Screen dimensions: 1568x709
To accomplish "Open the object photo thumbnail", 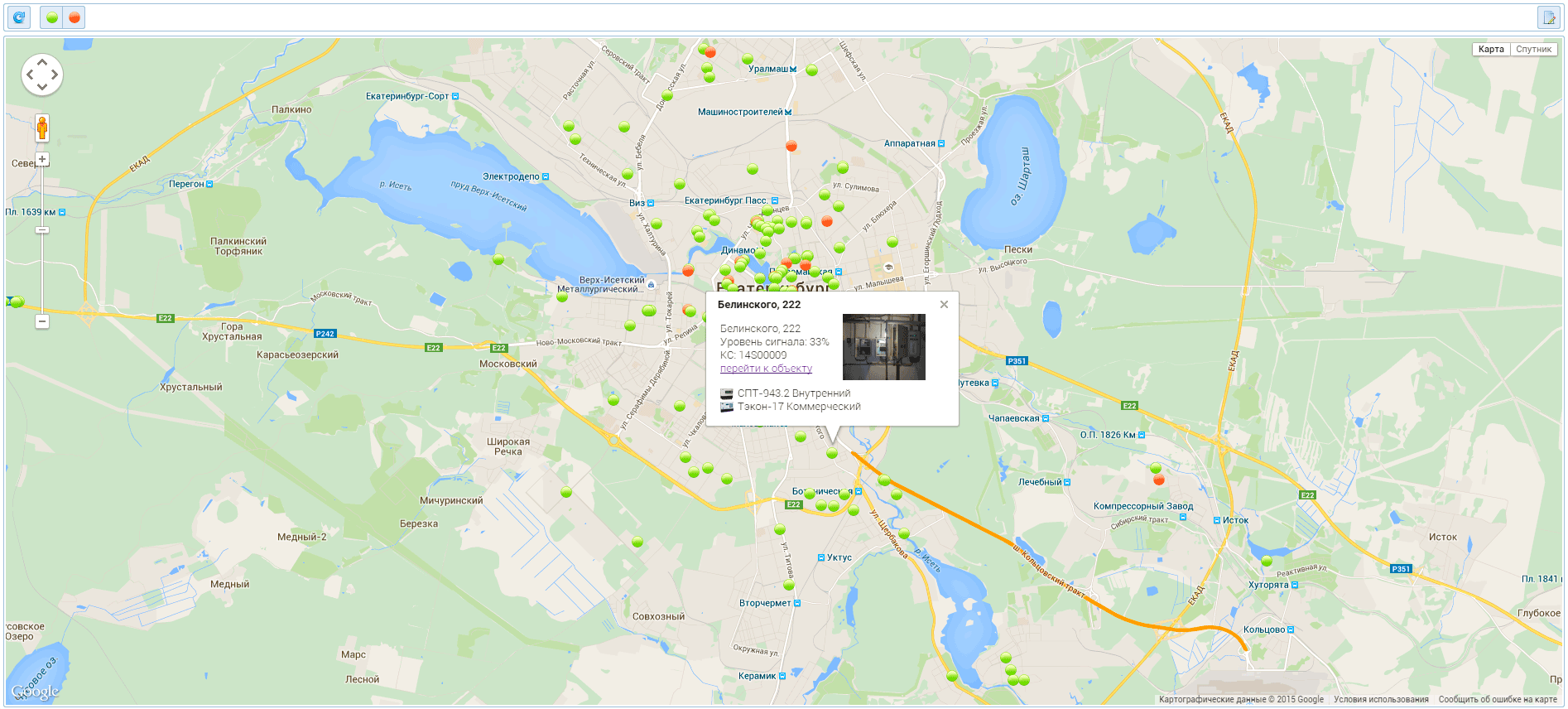I will (x=883, y=347).
